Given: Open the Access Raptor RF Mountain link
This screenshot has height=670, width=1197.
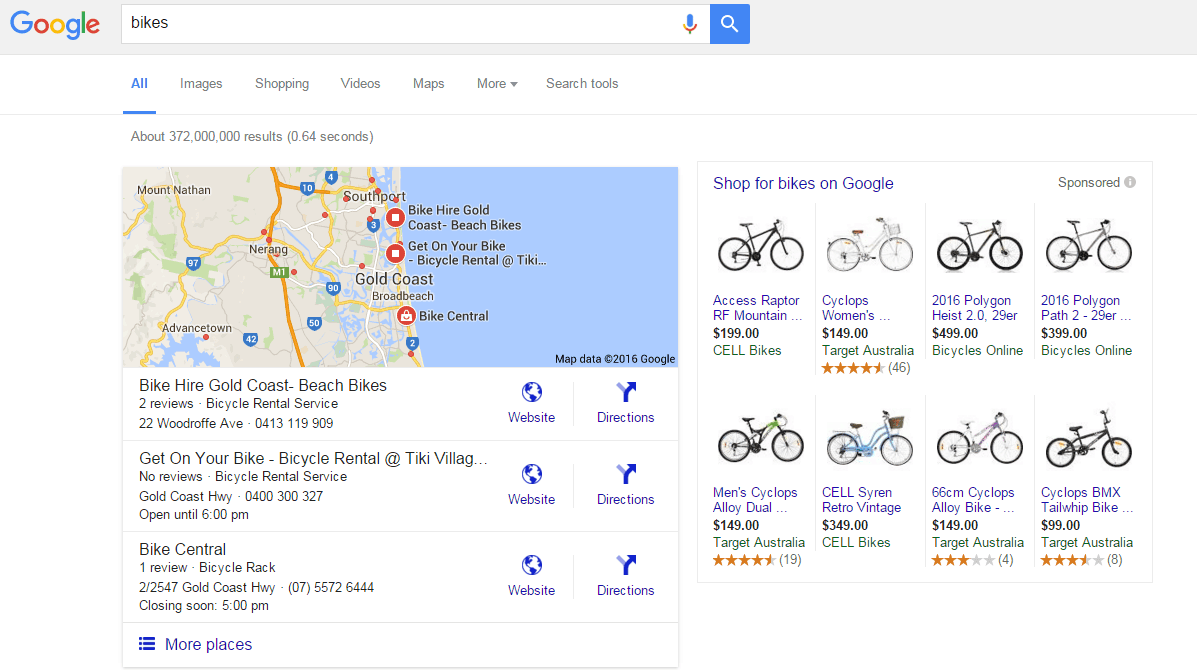Looking at the screenshot, I should tap(757, 308).
